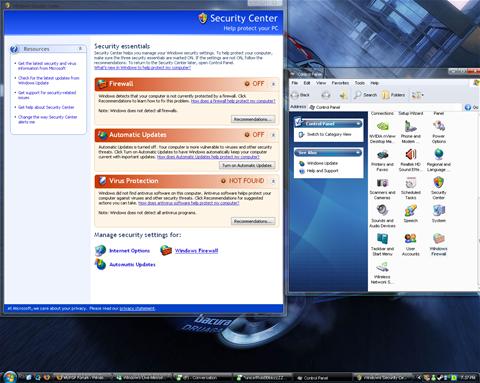Collapse the Resources panel chevron

(x=80, y=49)
